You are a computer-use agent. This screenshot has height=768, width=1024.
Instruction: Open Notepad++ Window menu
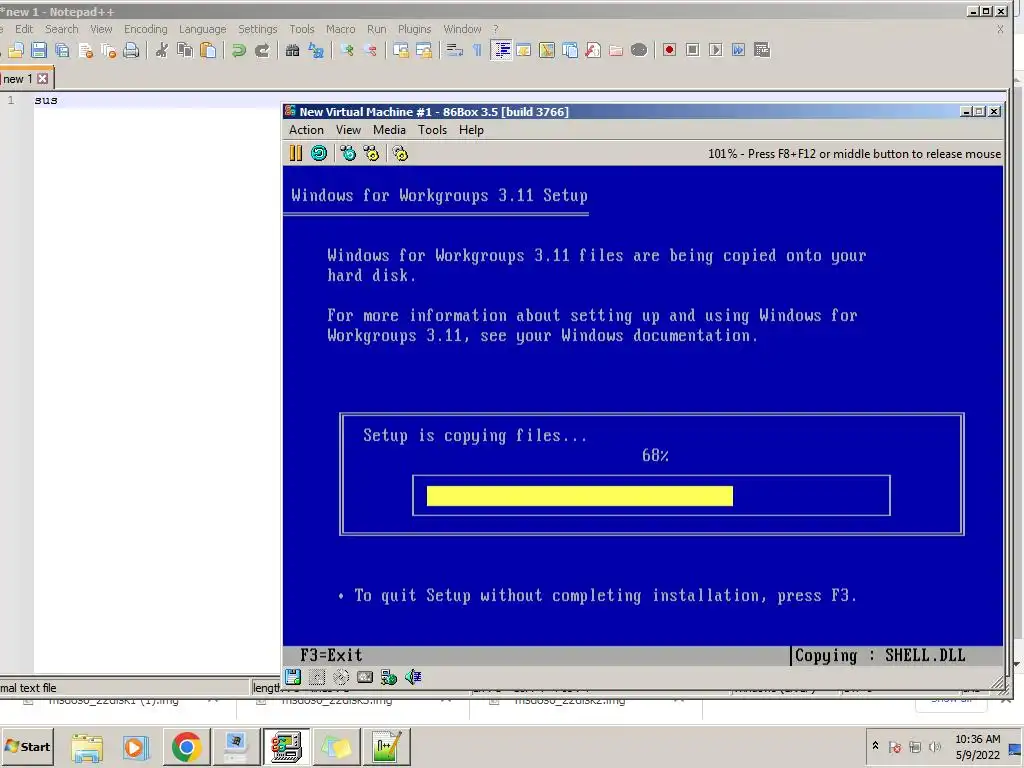(462, 29)
